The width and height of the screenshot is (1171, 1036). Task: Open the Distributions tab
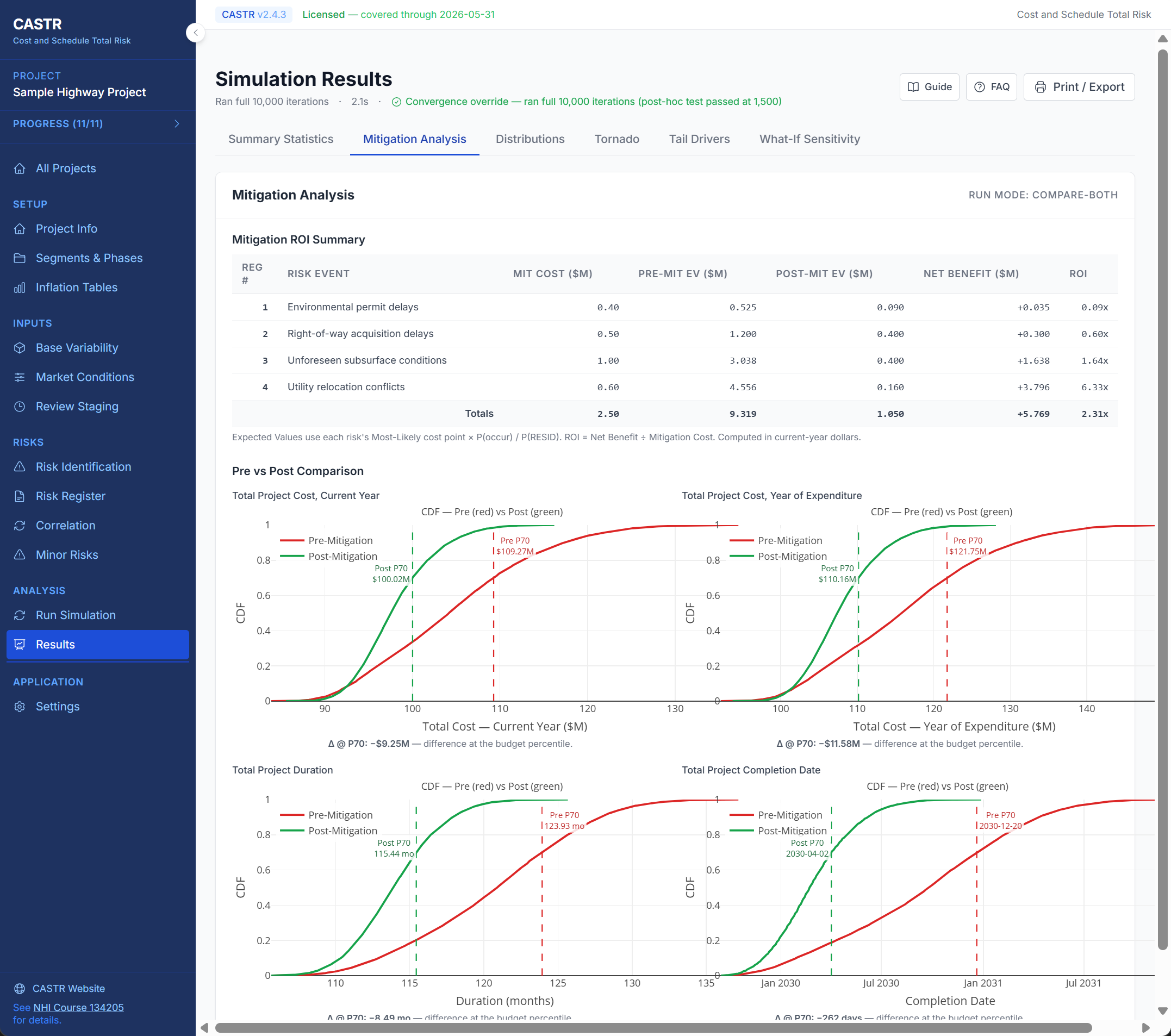point(530,139)
